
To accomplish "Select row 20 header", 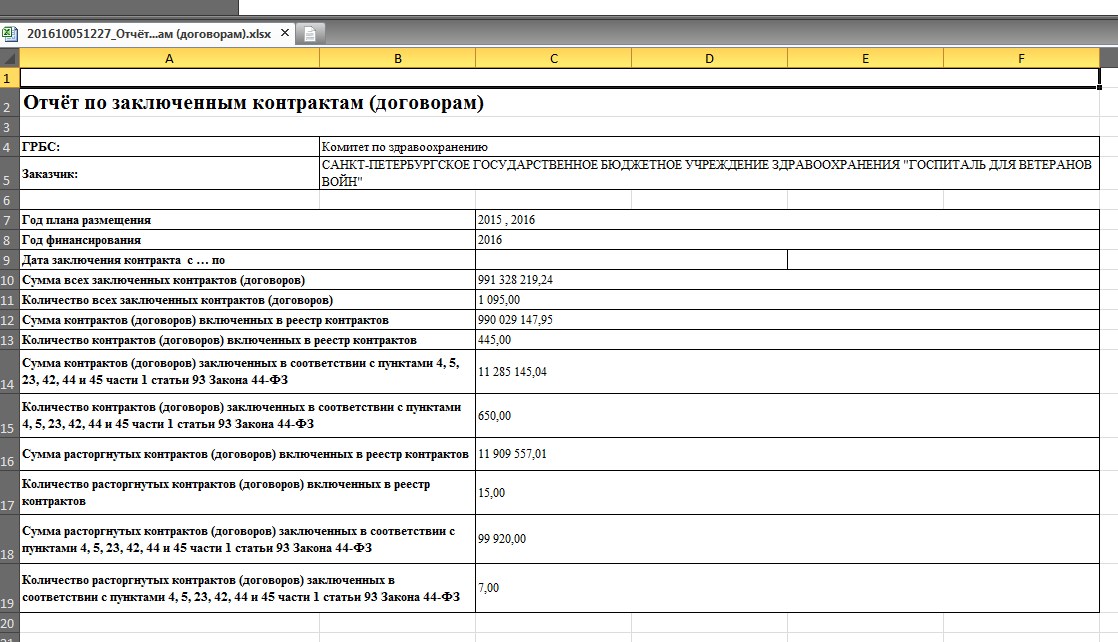I will 9,623.
